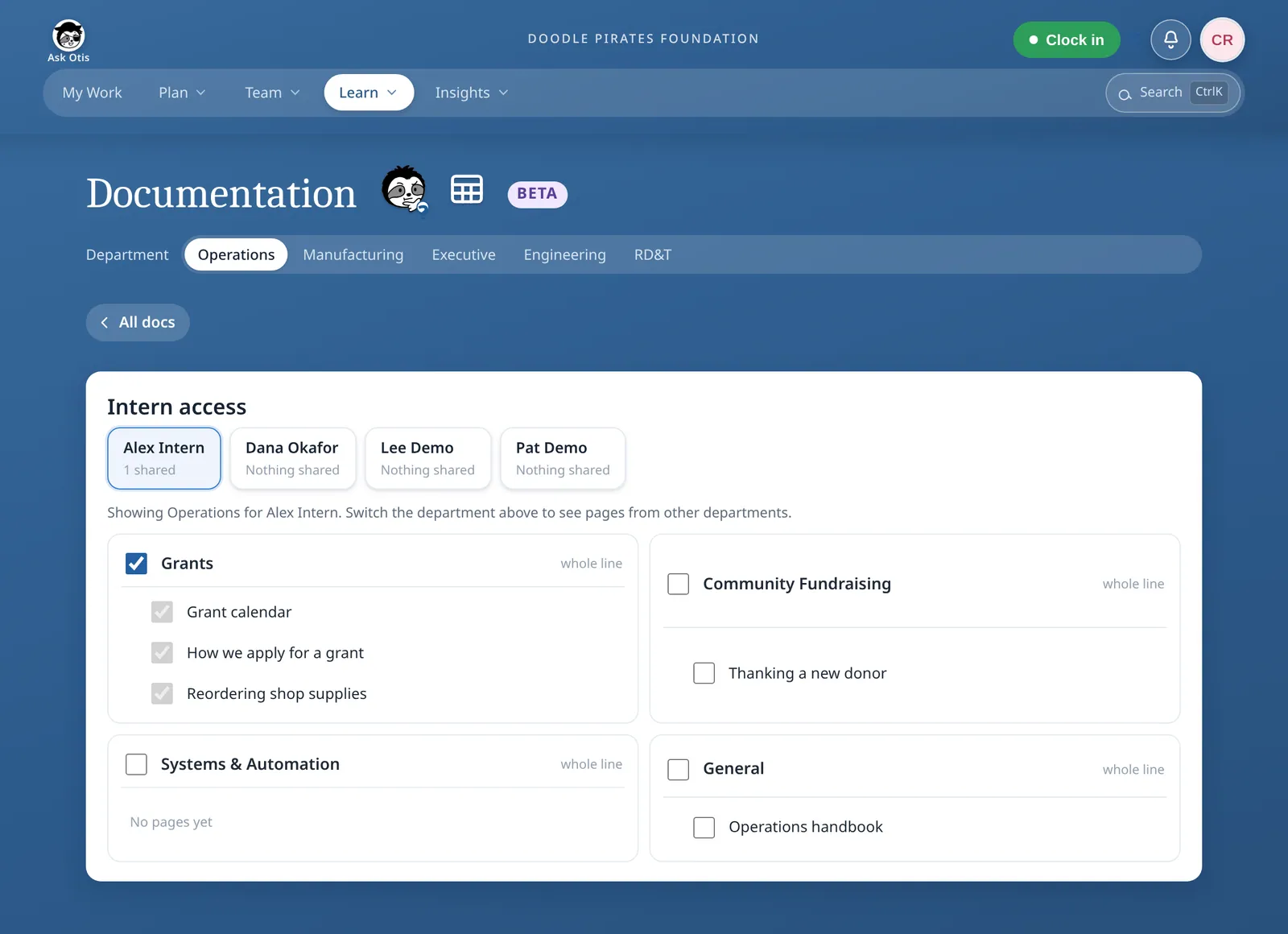This screenshot has width=1288, height=934.
Task: Click the search magnifier icon
Action: (1125, 94)
